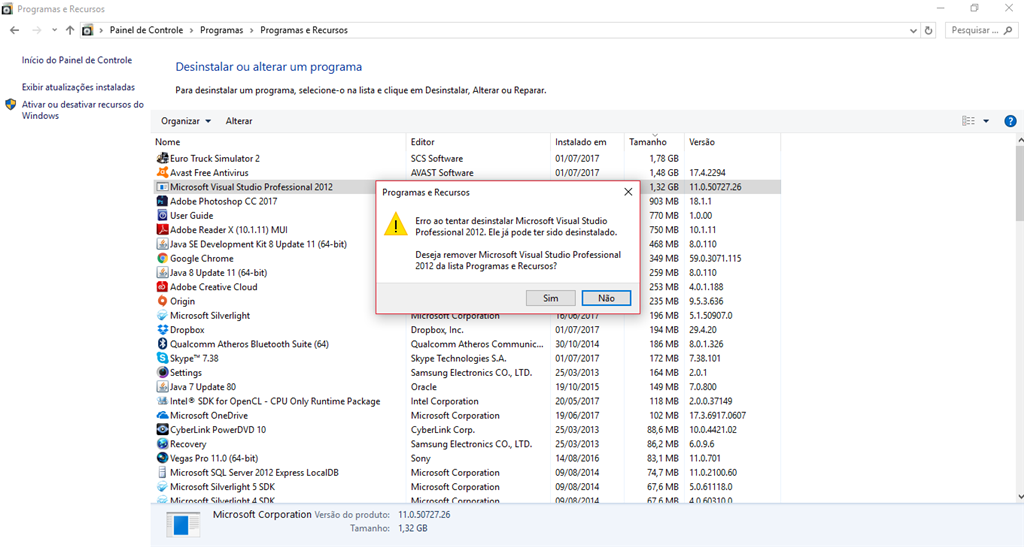Screen dimensions: 1024x547
Task: Open Exibir atualizações instaladas link
Action: point(78,87)
